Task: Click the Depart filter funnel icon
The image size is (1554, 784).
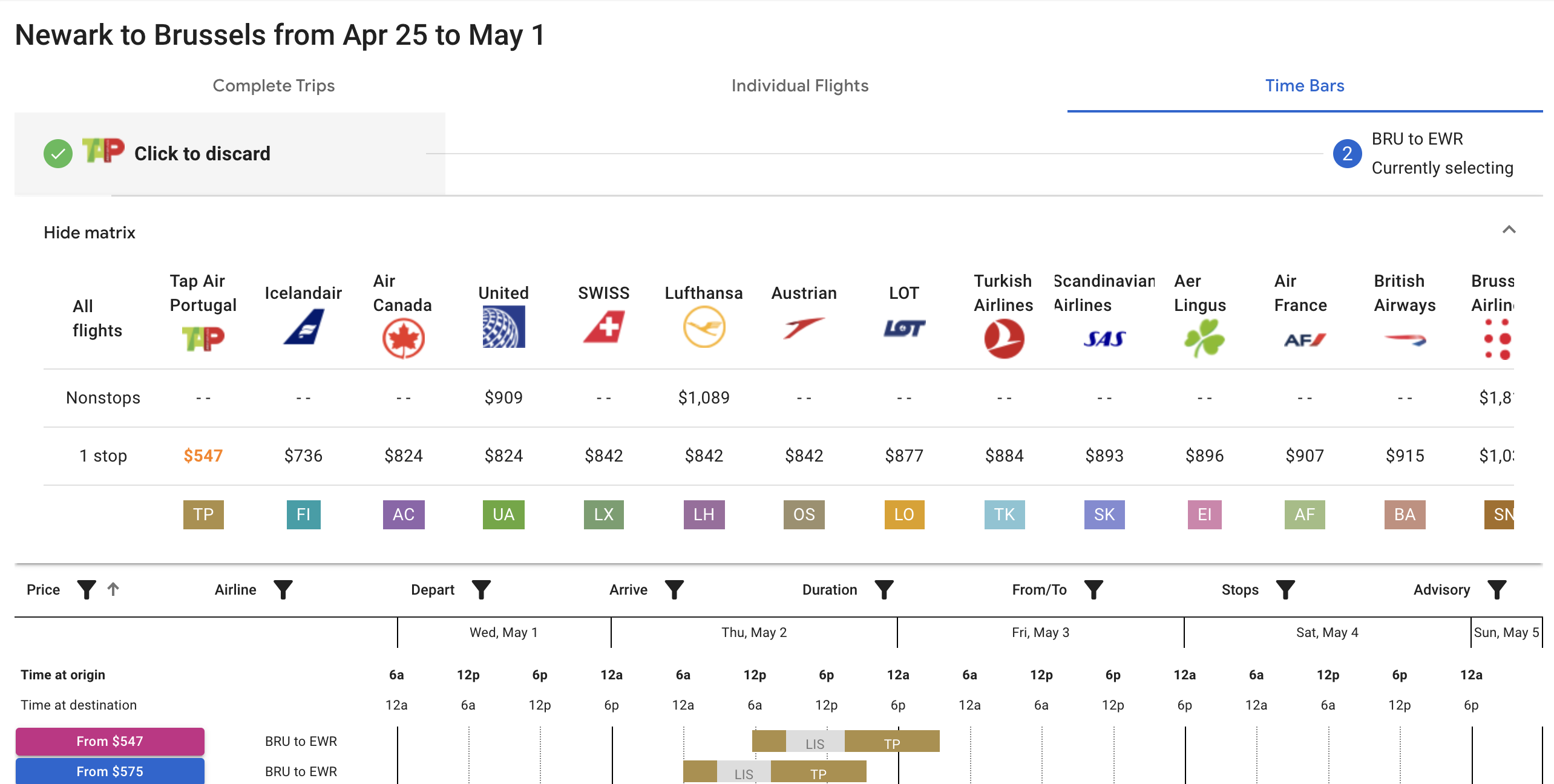Action: tap(481, 589)
